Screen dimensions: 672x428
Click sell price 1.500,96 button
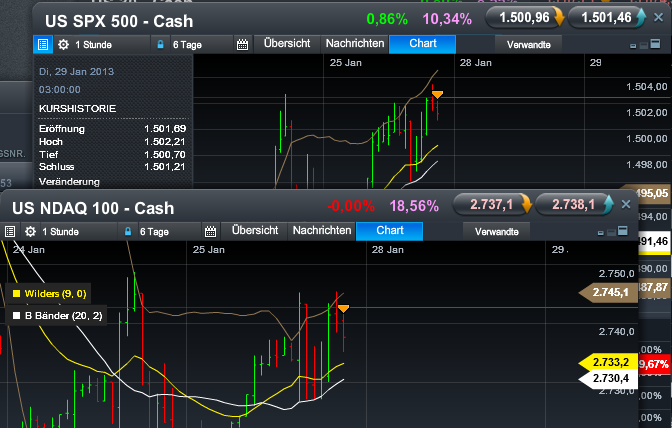point(525,18)
